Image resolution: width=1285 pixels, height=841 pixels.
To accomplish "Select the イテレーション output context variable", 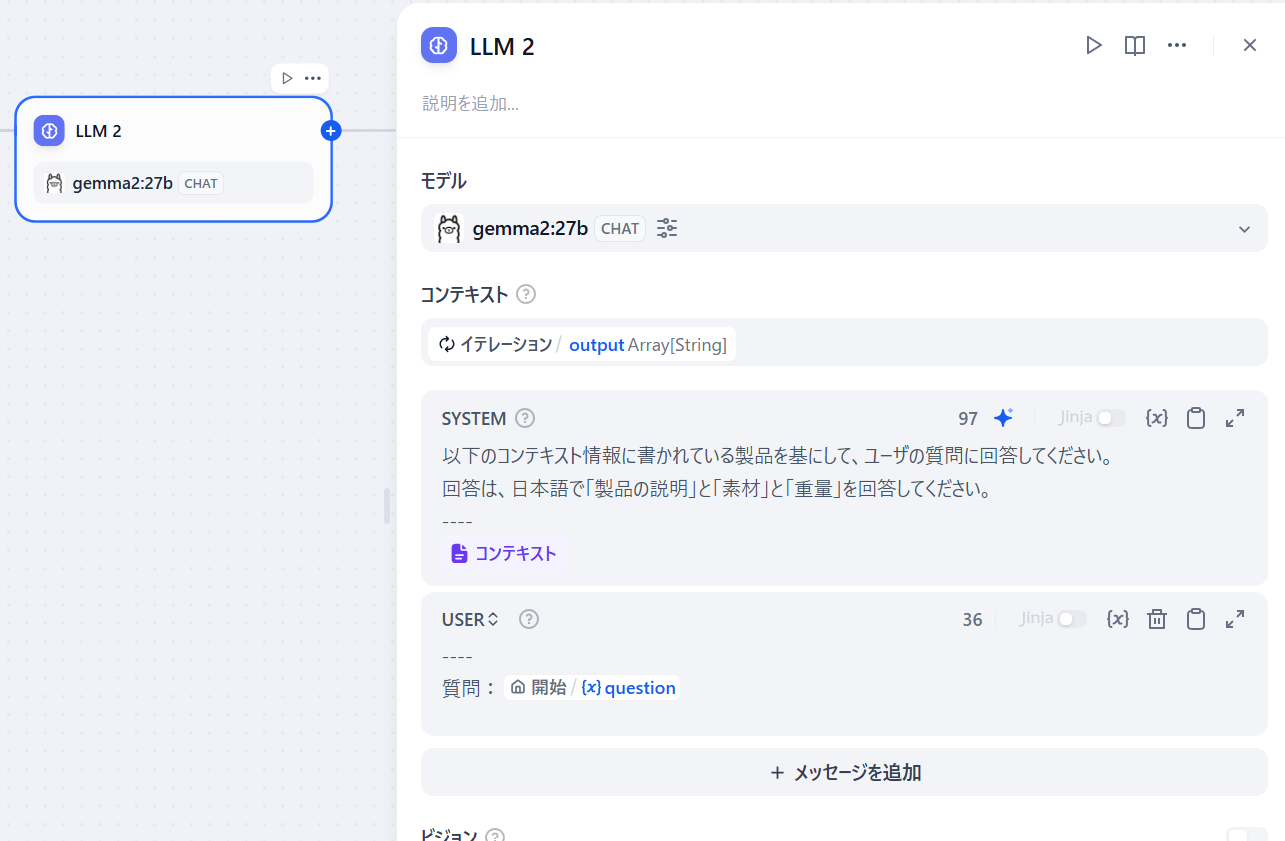I will coord(582,344).
